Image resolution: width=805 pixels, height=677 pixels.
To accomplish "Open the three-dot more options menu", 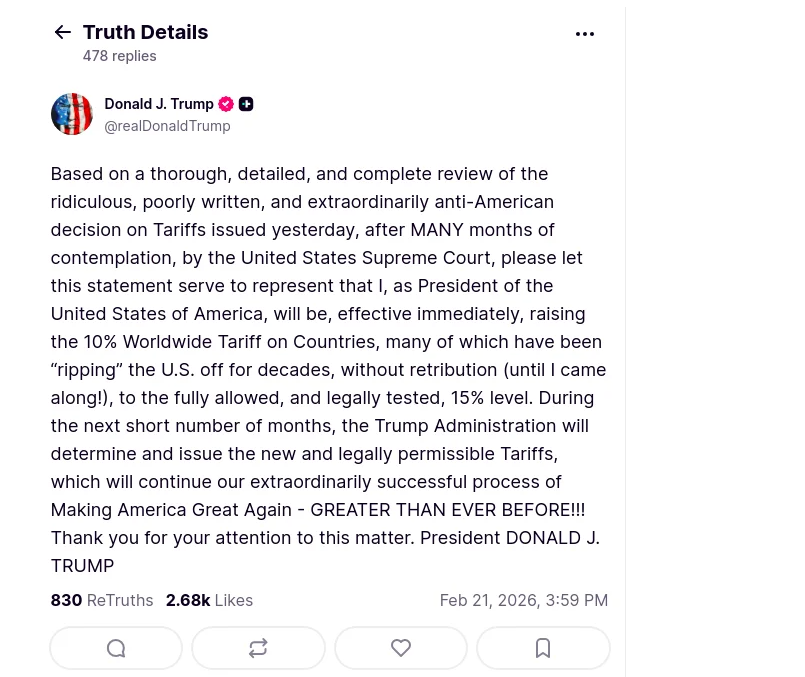I will click(x=585, y=34).
